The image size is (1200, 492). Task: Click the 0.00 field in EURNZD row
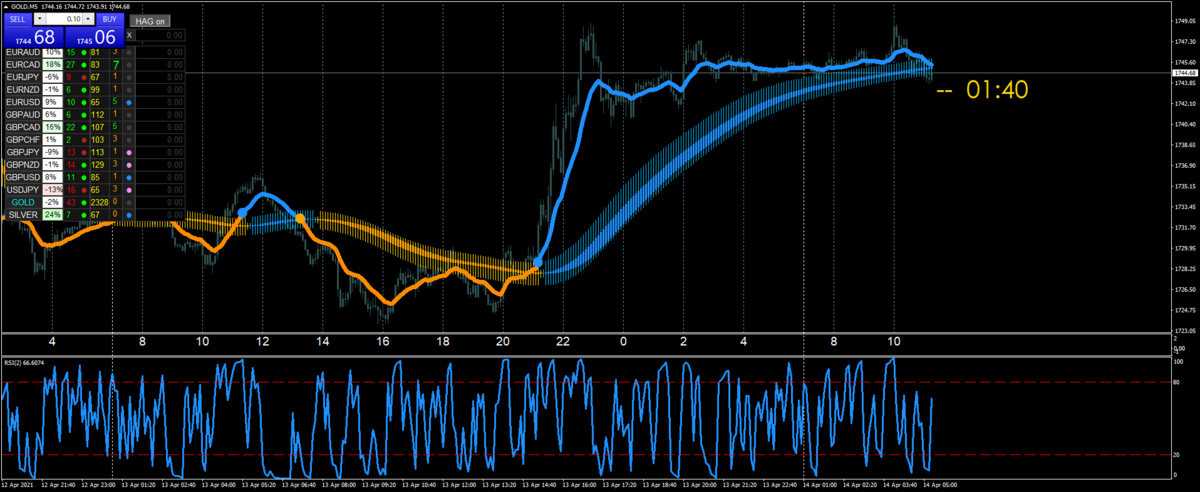click(x=160, y=89)
